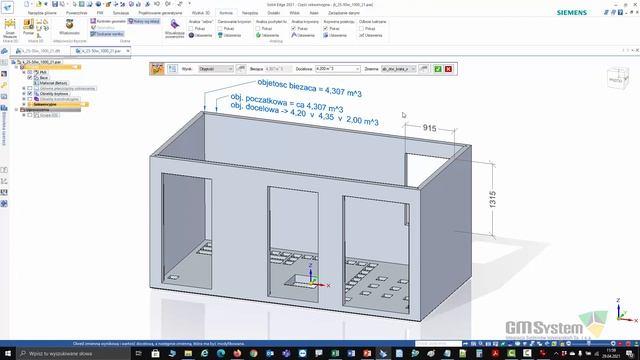Toggle checkbox of Obiekty bryłowe
The height and width of the screenshot is (360, 640).
coord(30,93)
